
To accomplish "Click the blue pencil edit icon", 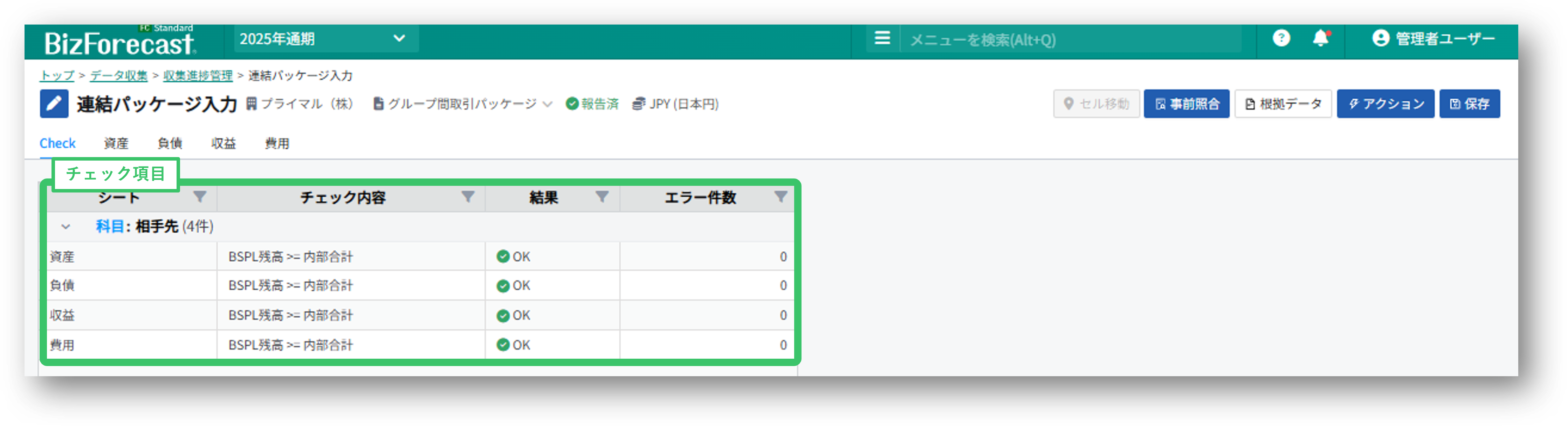I will click(54, 103).
